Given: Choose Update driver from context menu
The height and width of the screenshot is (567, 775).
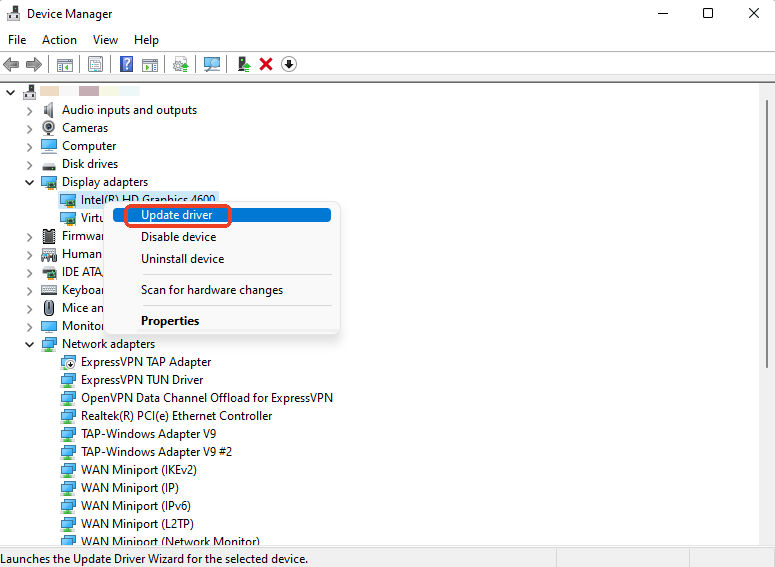Looking at the screenshot, I should click(222, 215).
